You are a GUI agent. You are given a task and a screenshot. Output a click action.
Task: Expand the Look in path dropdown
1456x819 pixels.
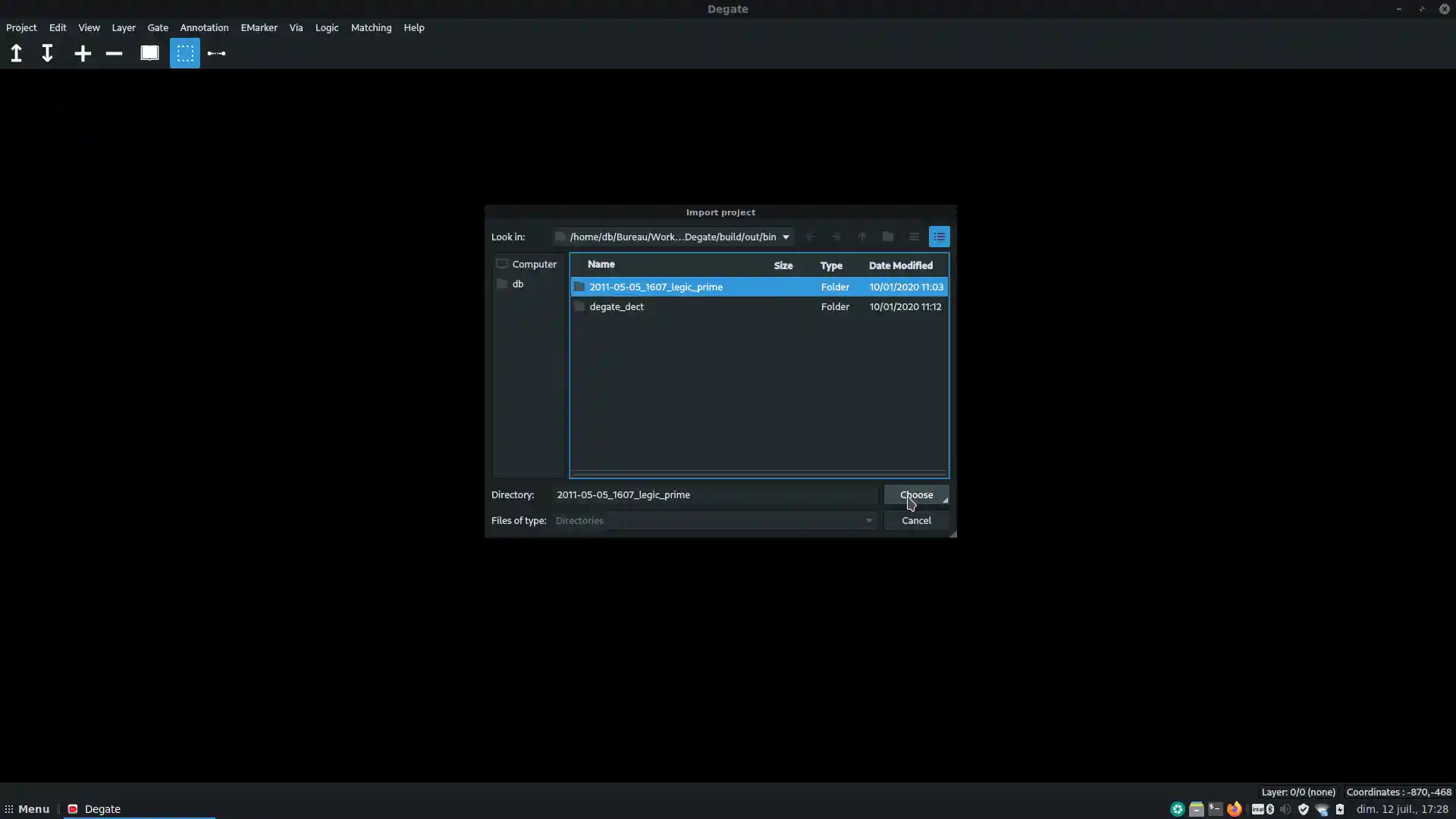[x=786, y=237]
